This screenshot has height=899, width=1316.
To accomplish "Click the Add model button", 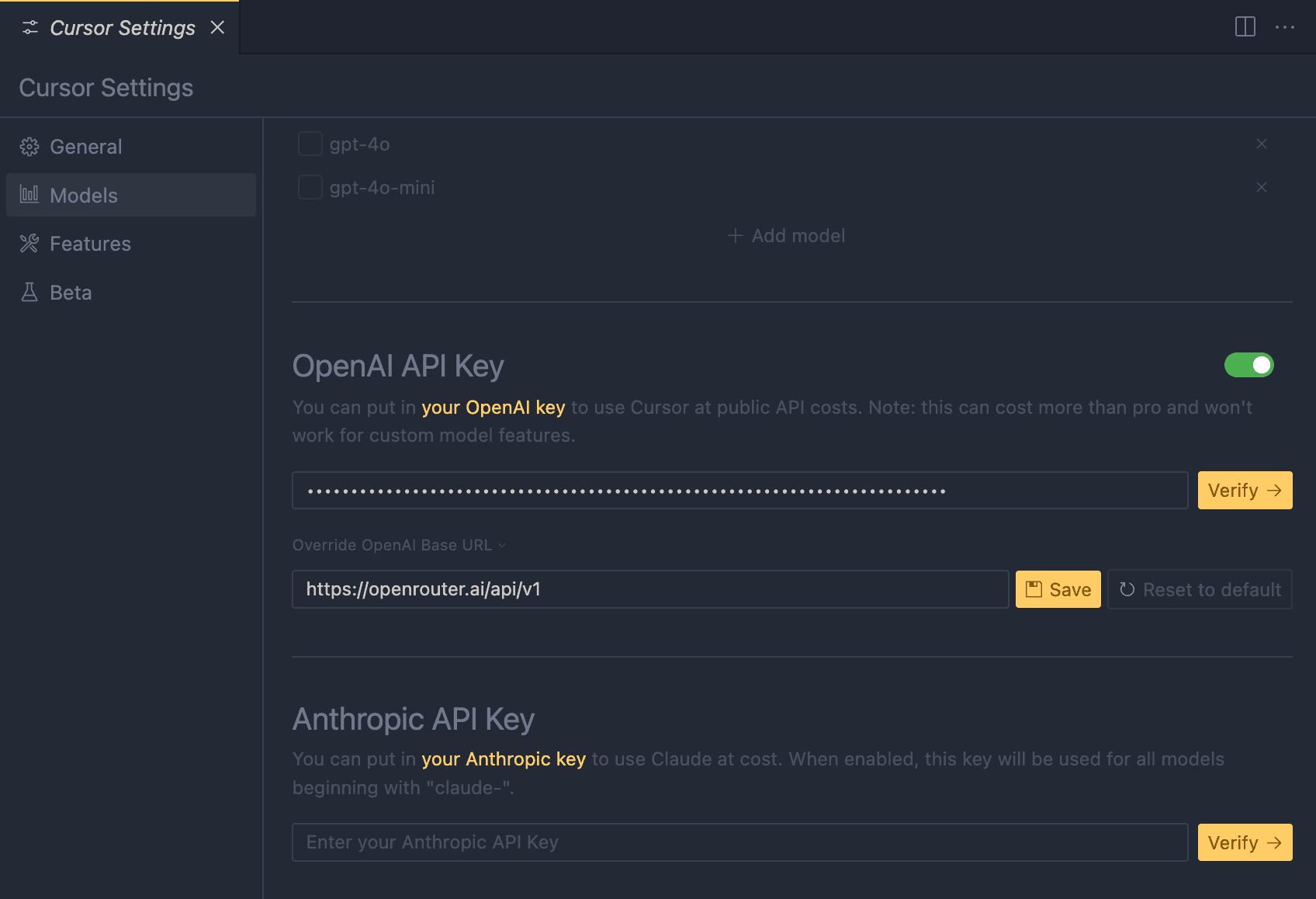I will coord(786,235).
